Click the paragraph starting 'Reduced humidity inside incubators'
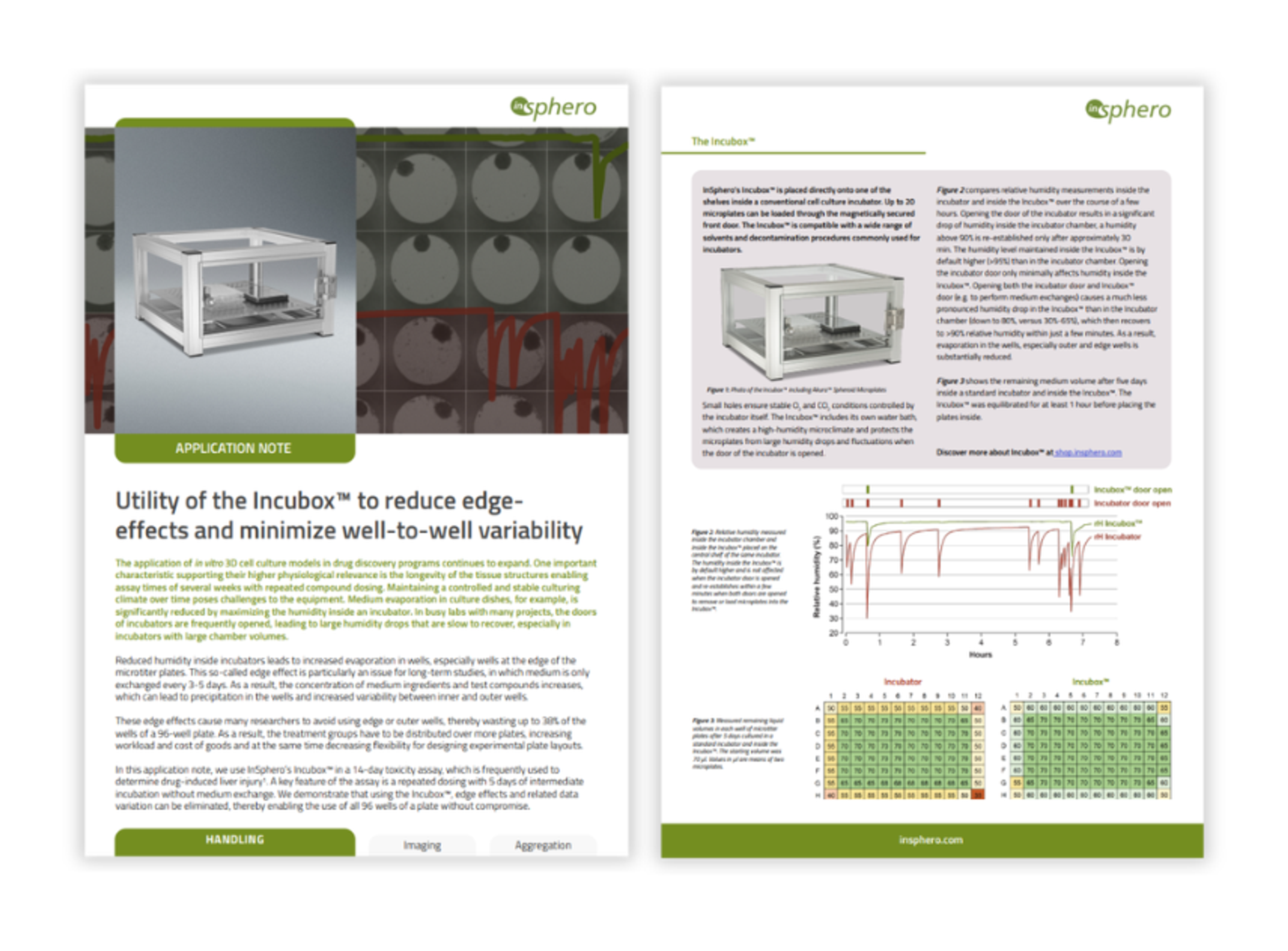 [352, 679]
